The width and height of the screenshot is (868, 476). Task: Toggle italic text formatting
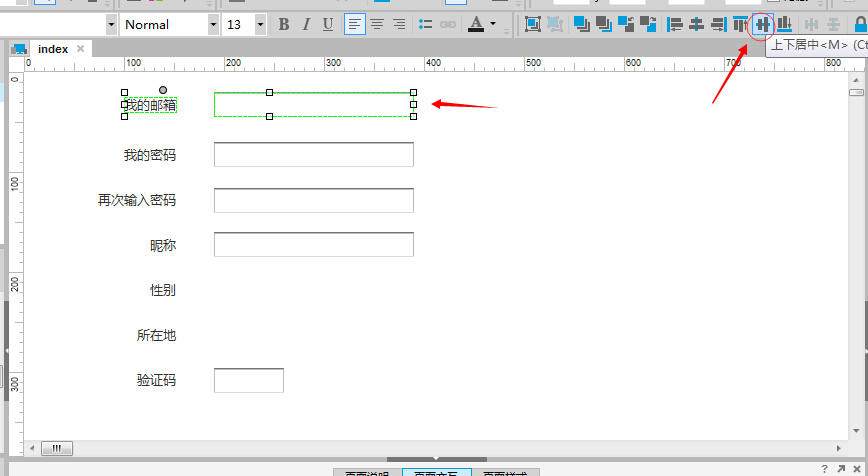[306, 24]
